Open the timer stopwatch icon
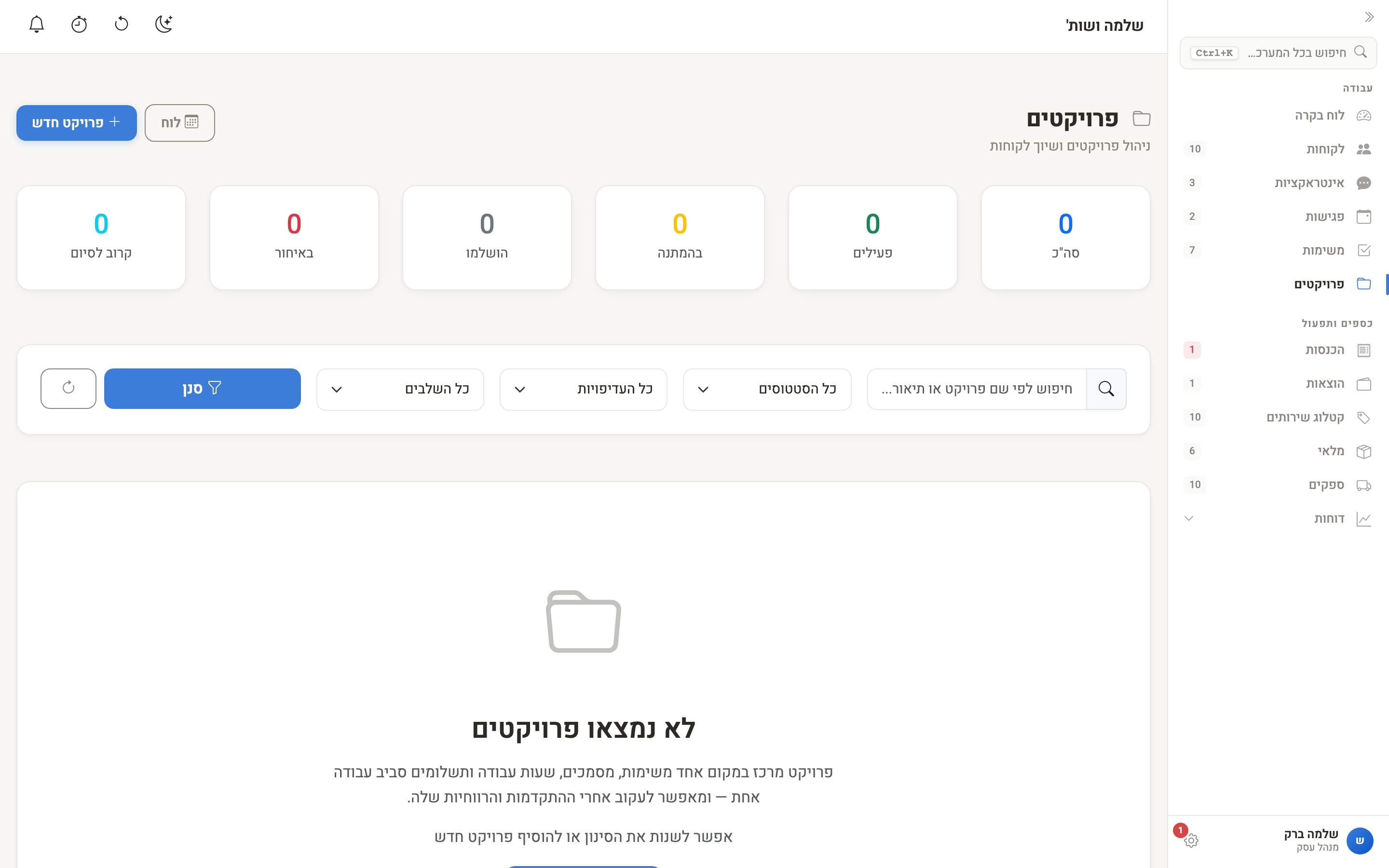Image resolution: width=1389 pixels, height=868 pixels. (x=79, y=24)
